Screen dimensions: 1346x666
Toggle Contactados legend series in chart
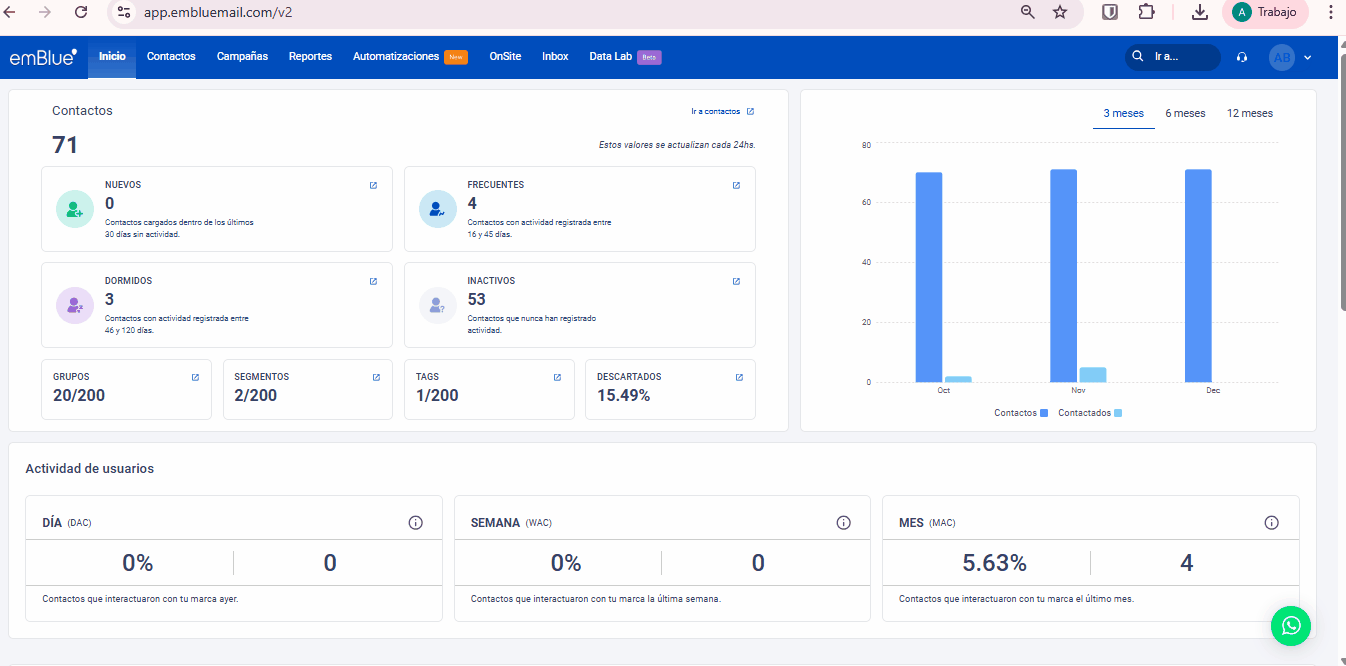click(1089, 413)
